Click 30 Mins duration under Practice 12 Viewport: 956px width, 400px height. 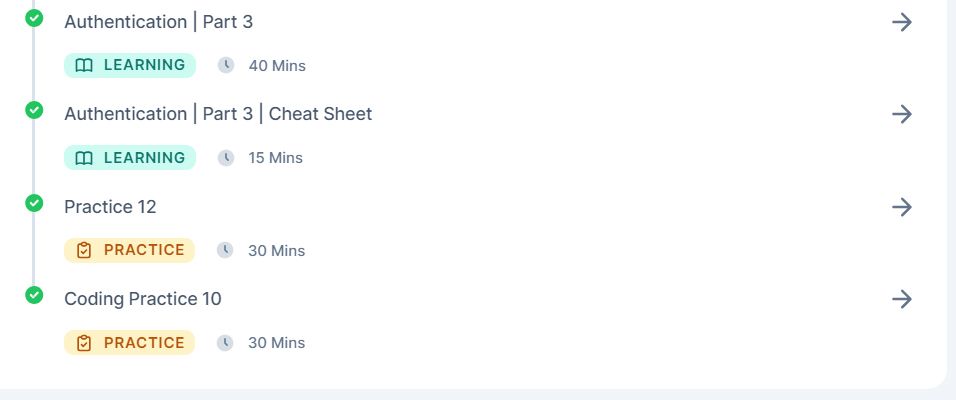tap(276, 251)
